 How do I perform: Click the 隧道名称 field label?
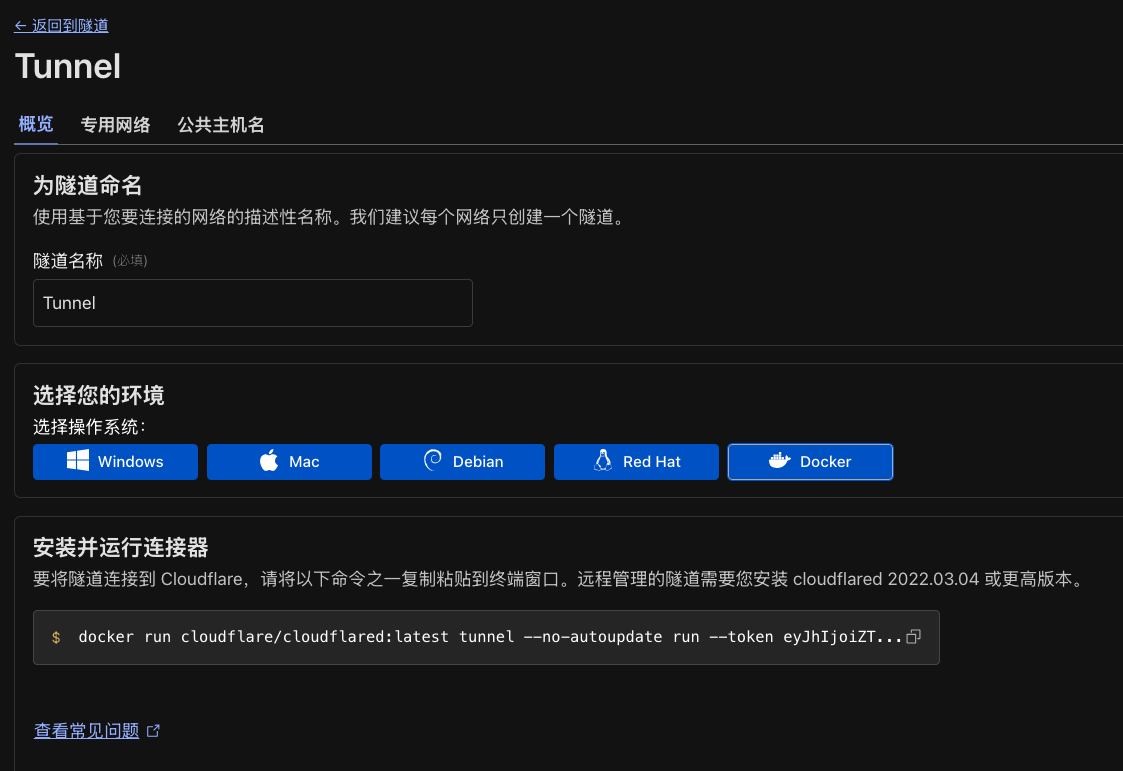coord(68,261)
